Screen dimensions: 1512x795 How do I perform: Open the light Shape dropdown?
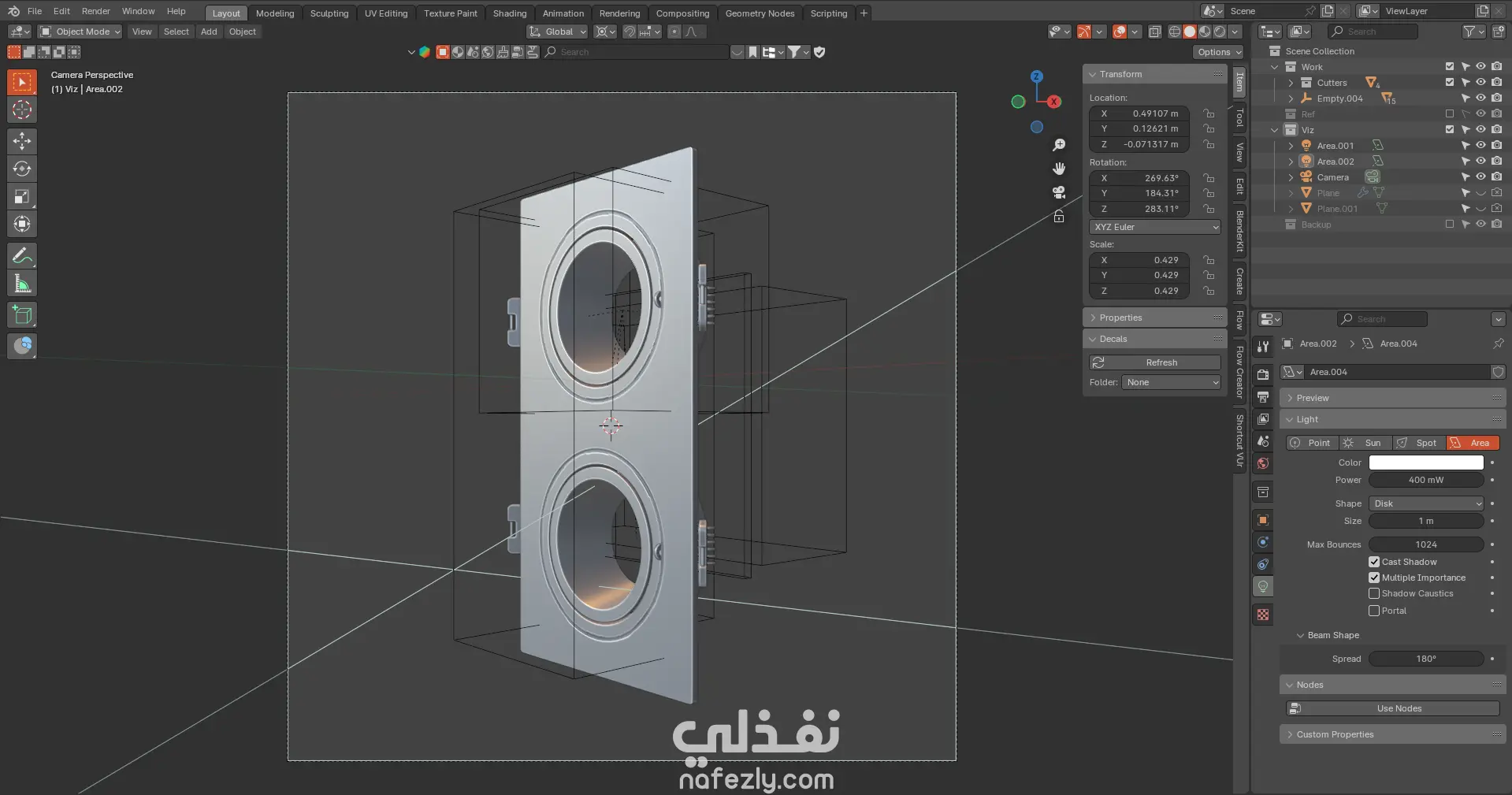coord(1426,503)
